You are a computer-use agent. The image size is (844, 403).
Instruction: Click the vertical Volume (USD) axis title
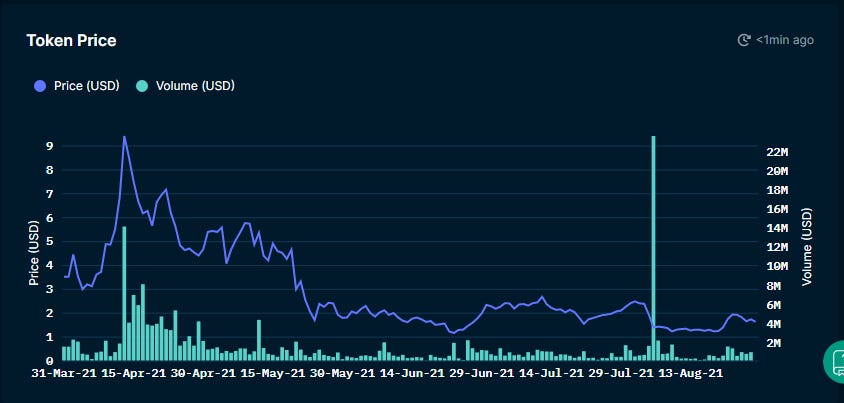pos(806,246)
